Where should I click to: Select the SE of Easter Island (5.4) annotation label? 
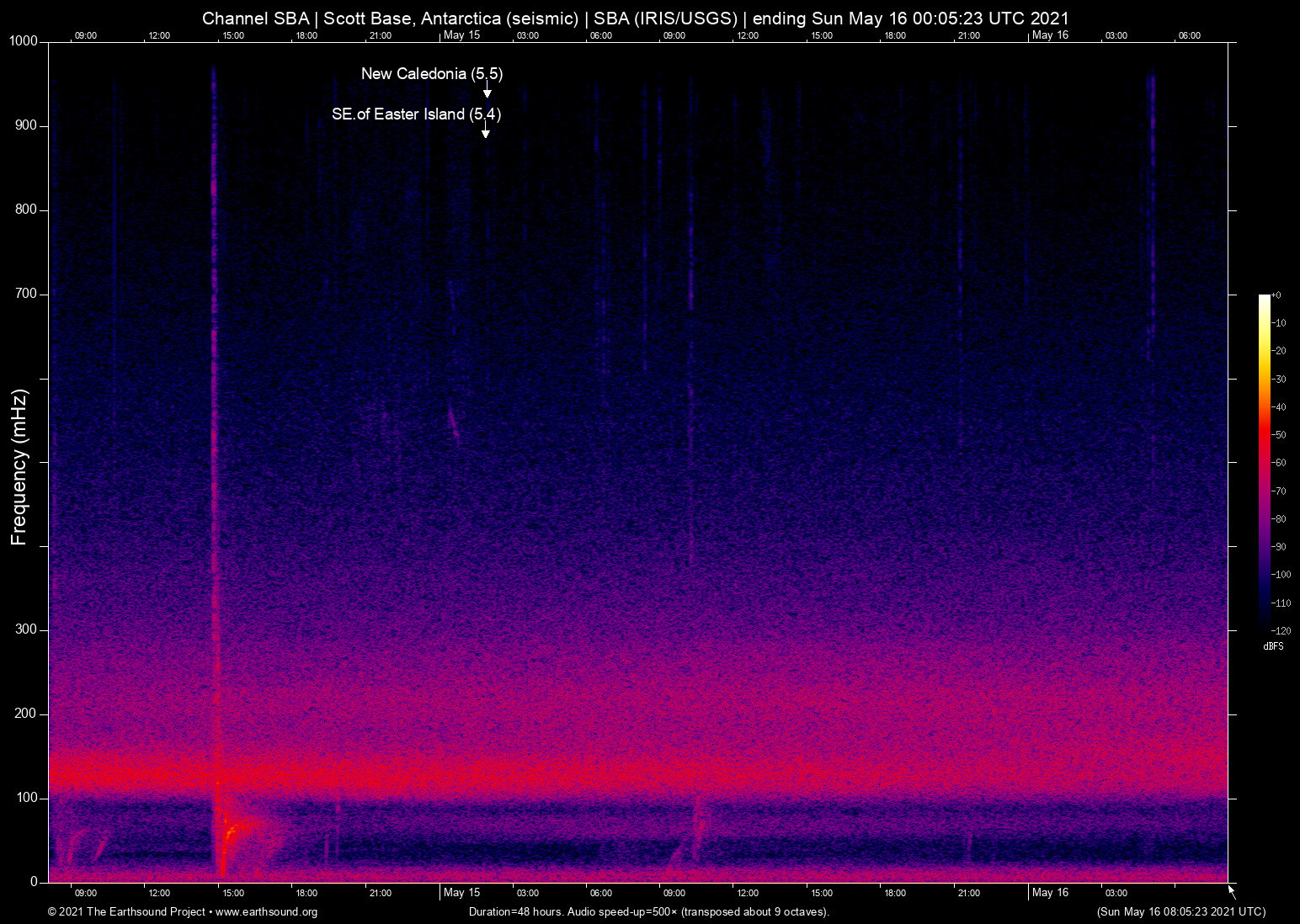point(417,114)
